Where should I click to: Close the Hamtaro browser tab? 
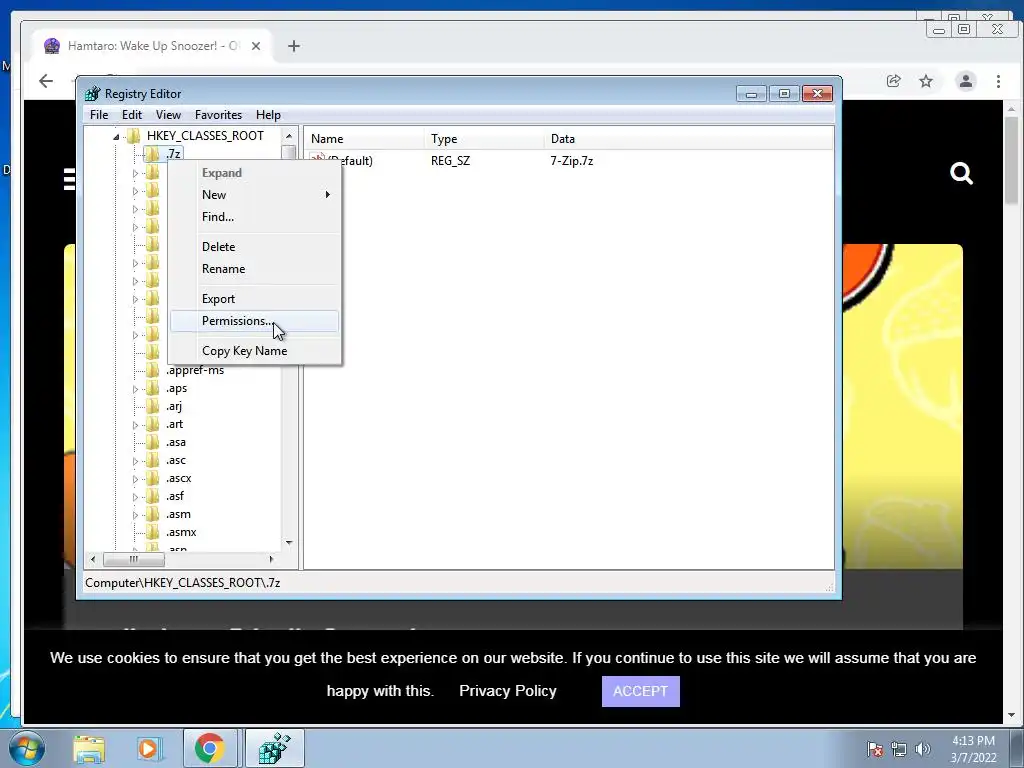pos(256,46)
